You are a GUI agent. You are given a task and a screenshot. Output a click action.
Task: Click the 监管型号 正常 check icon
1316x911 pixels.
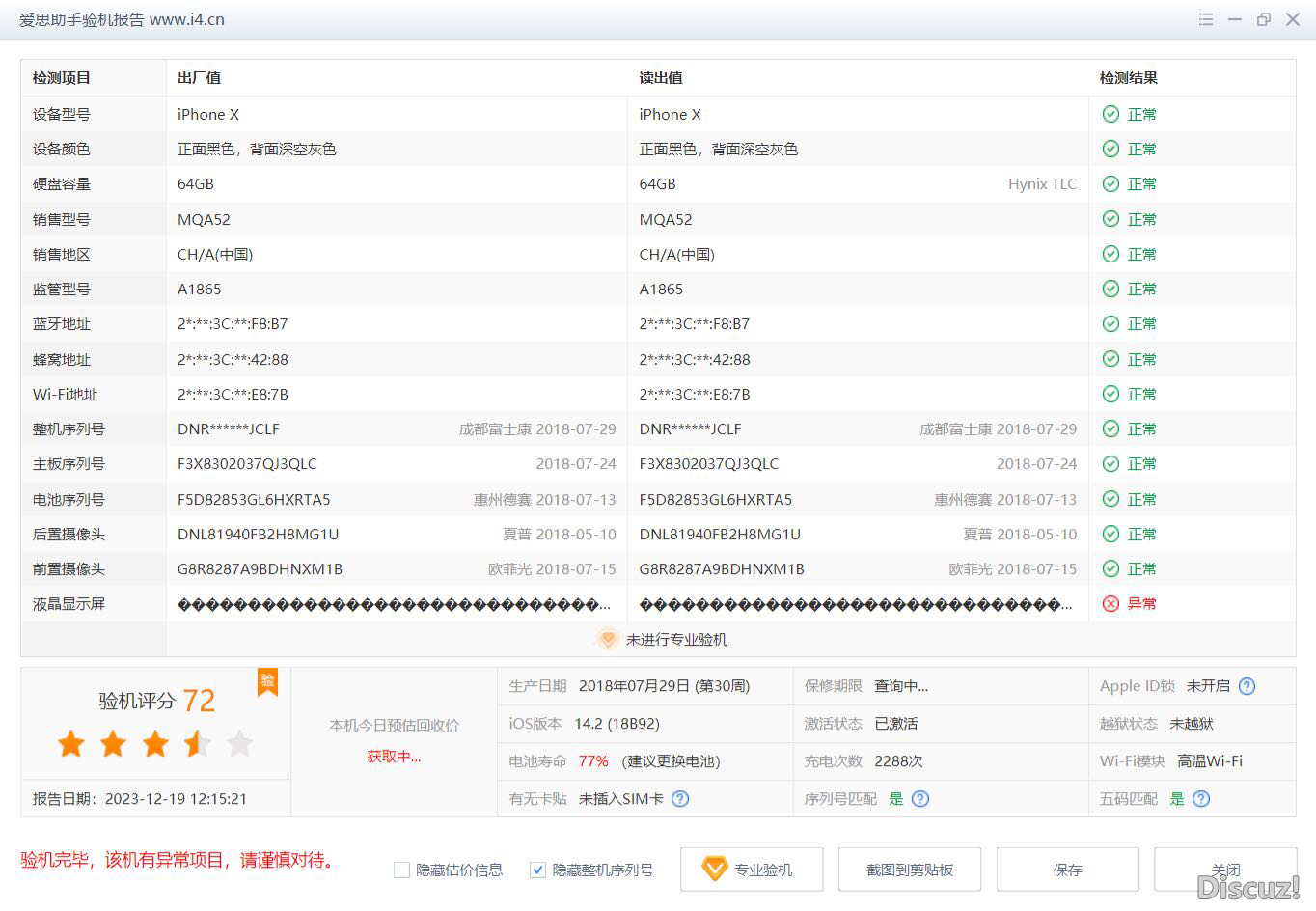1110,289
